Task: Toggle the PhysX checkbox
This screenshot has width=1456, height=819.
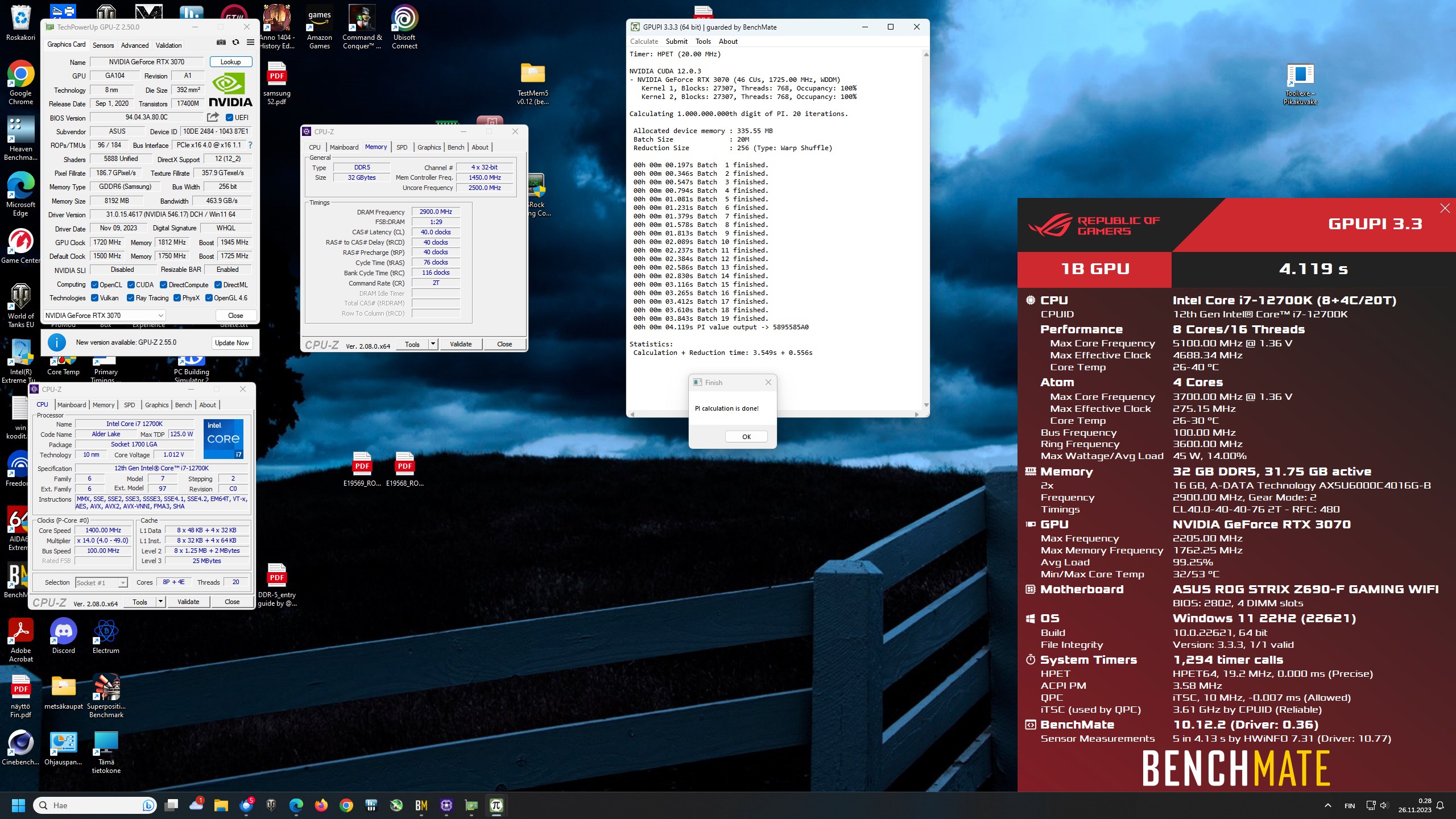Action: [x=177, y=298]
